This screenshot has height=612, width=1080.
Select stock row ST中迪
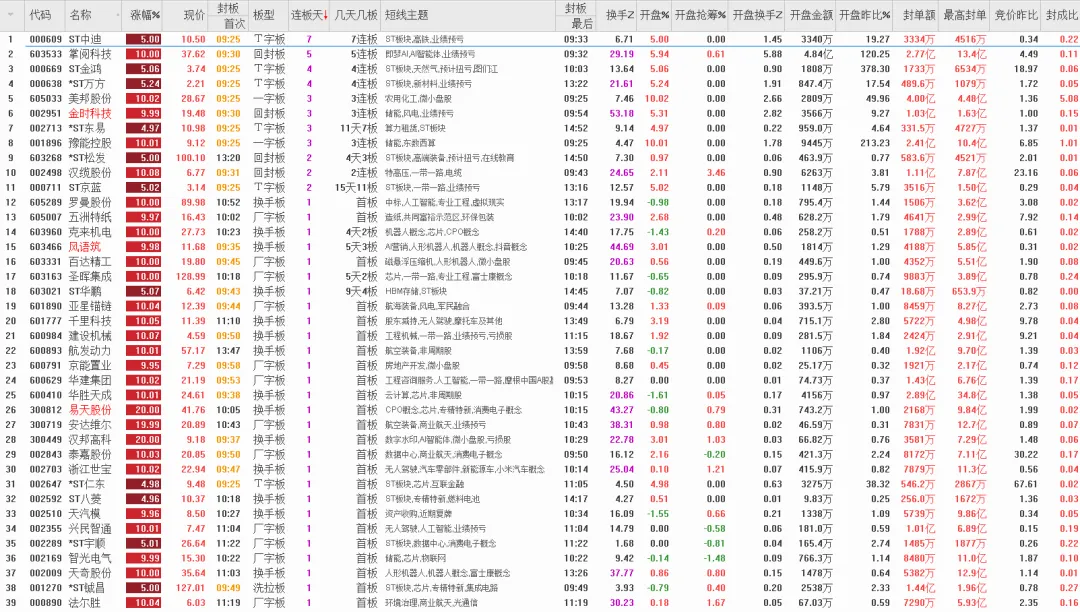click(x=540, y=39)
